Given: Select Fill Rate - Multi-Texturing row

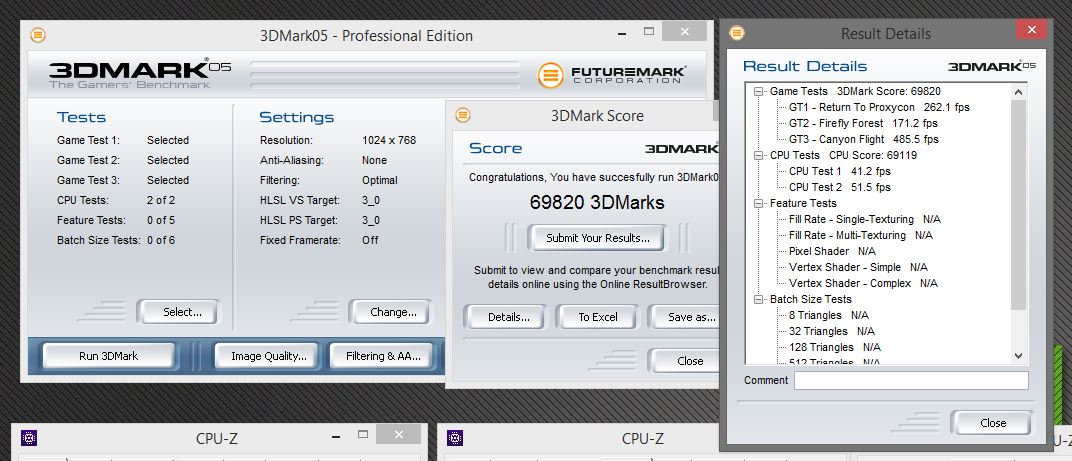Looking at the screenshot, I should (x=860, y=235).
